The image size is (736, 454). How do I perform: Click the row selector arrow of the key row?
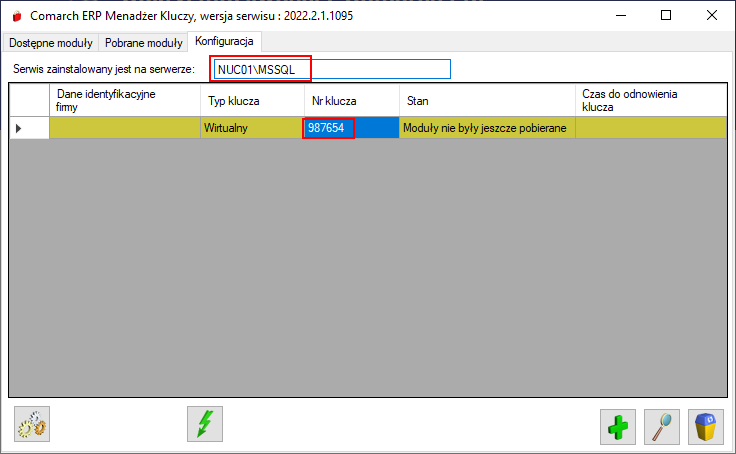(x=29, y=128)
